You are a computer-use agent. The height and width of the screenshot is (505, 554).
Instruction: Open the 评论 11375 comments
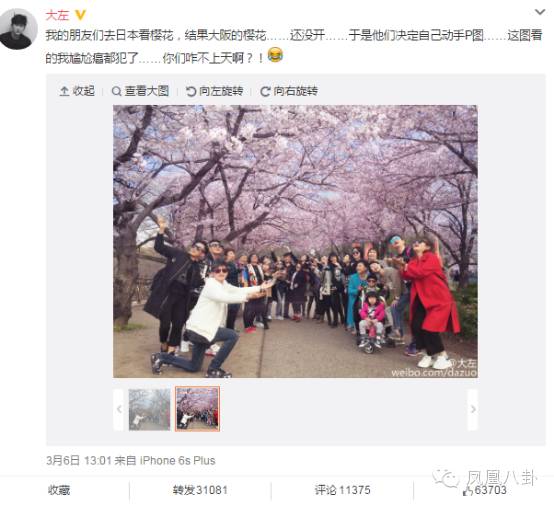(x=342, y=490)
